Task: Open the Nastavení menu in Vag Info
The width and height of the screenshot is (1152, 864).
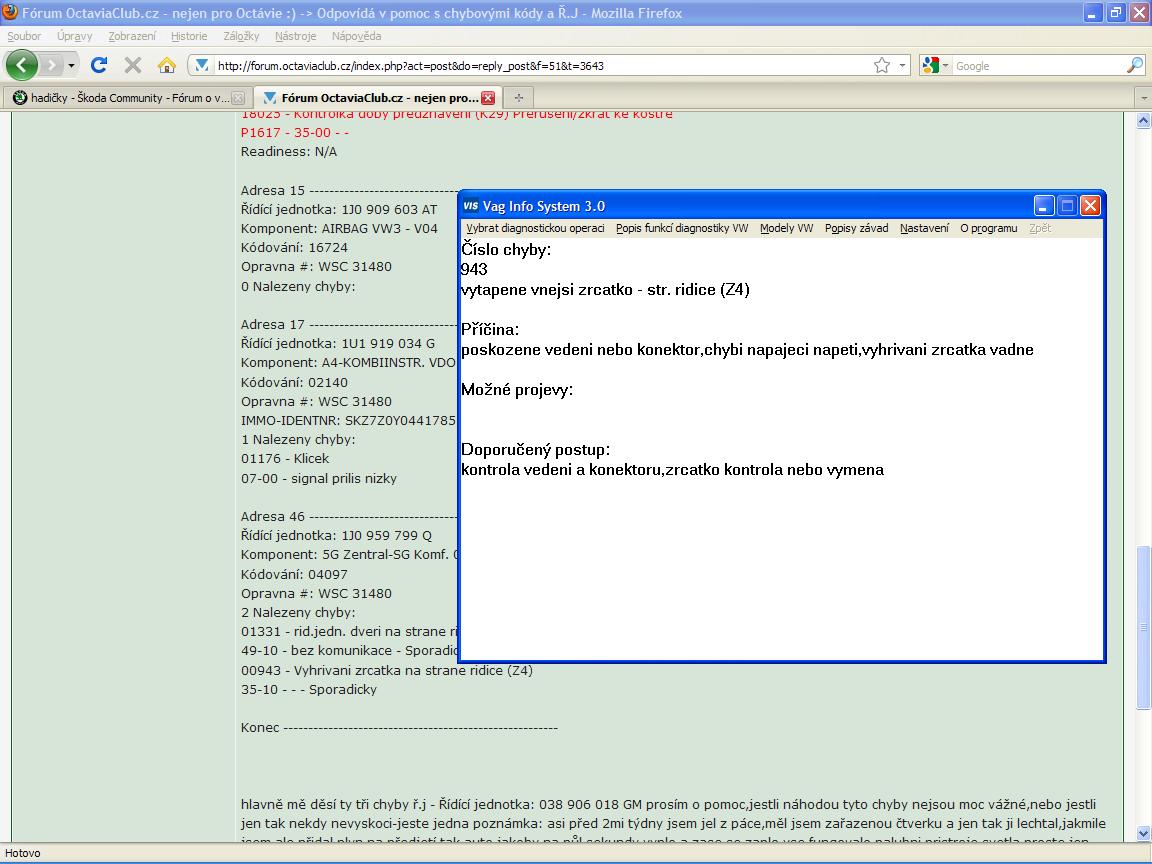Action: (x=924, y=228)
